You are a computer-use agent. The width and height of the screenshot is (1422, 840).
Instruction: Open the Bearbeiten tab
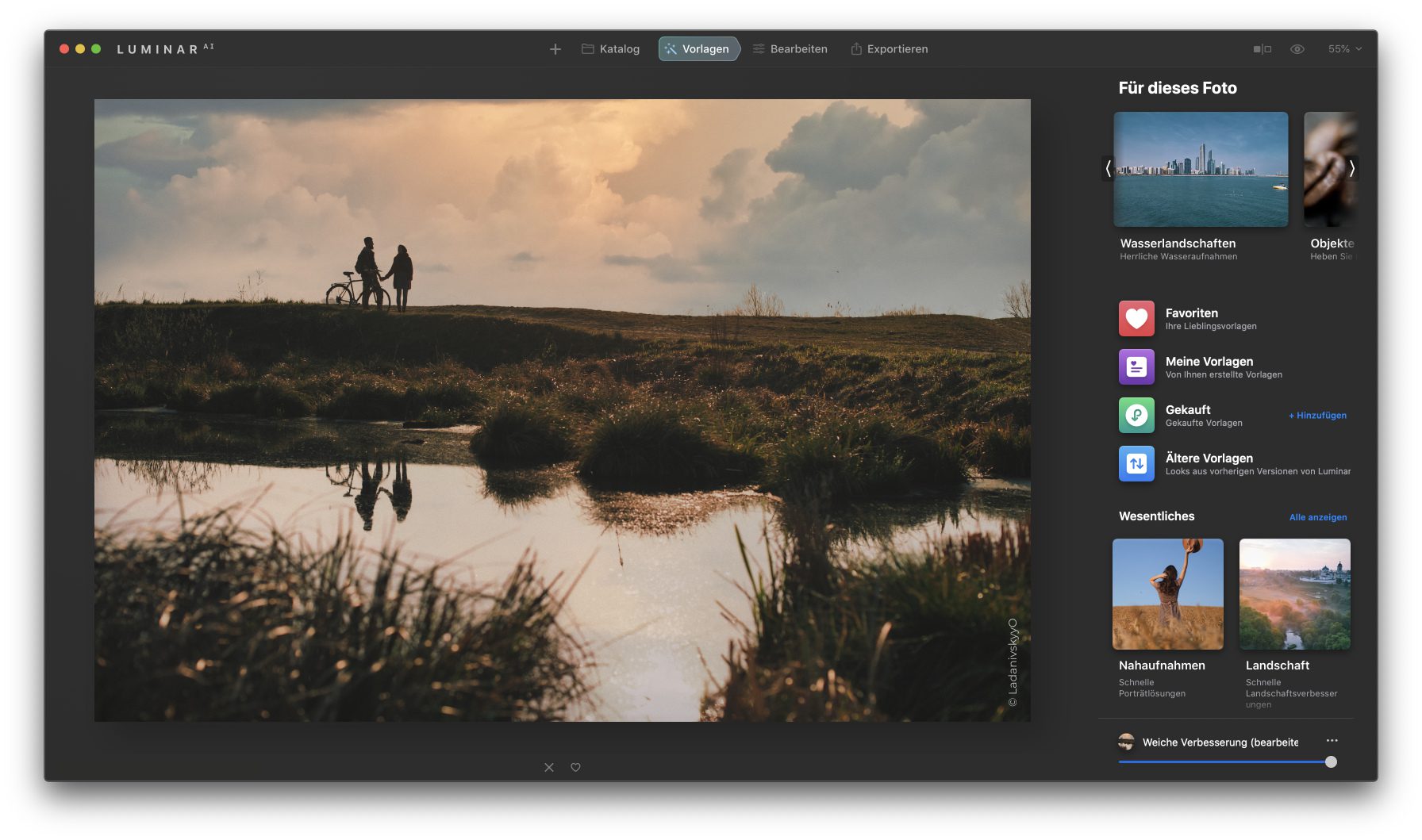click(790, 49)
